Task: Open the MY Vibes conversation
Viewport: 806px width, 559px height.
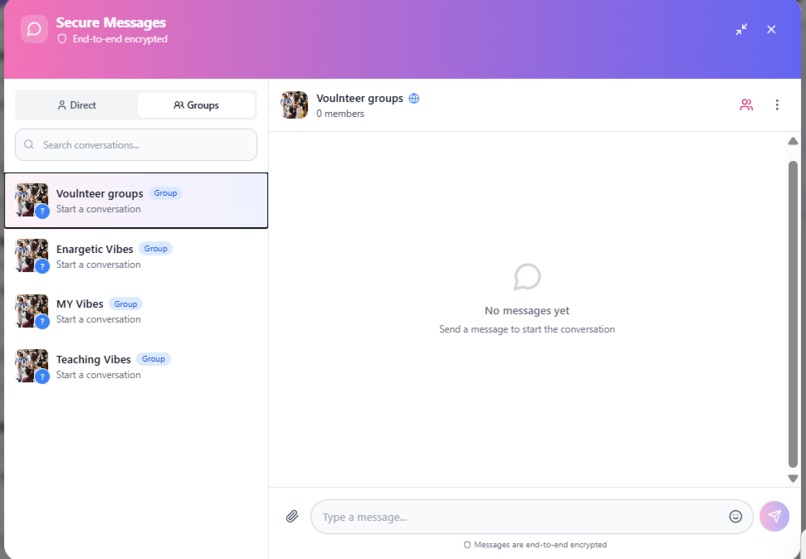Action: [x=136, y=311]
